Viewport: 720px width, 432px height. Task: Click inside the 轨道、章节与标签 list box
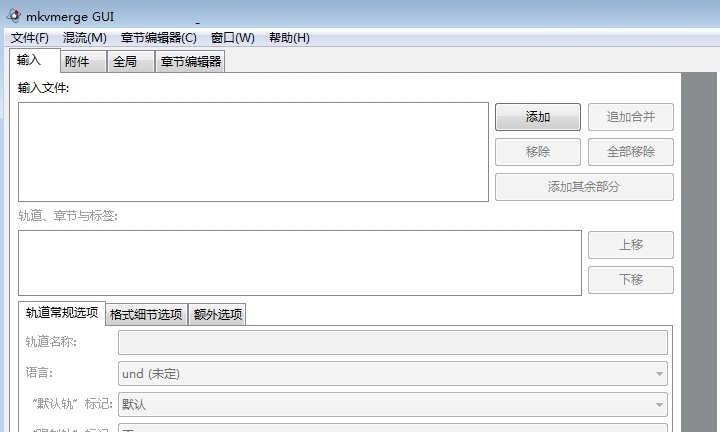click(300, 263)
